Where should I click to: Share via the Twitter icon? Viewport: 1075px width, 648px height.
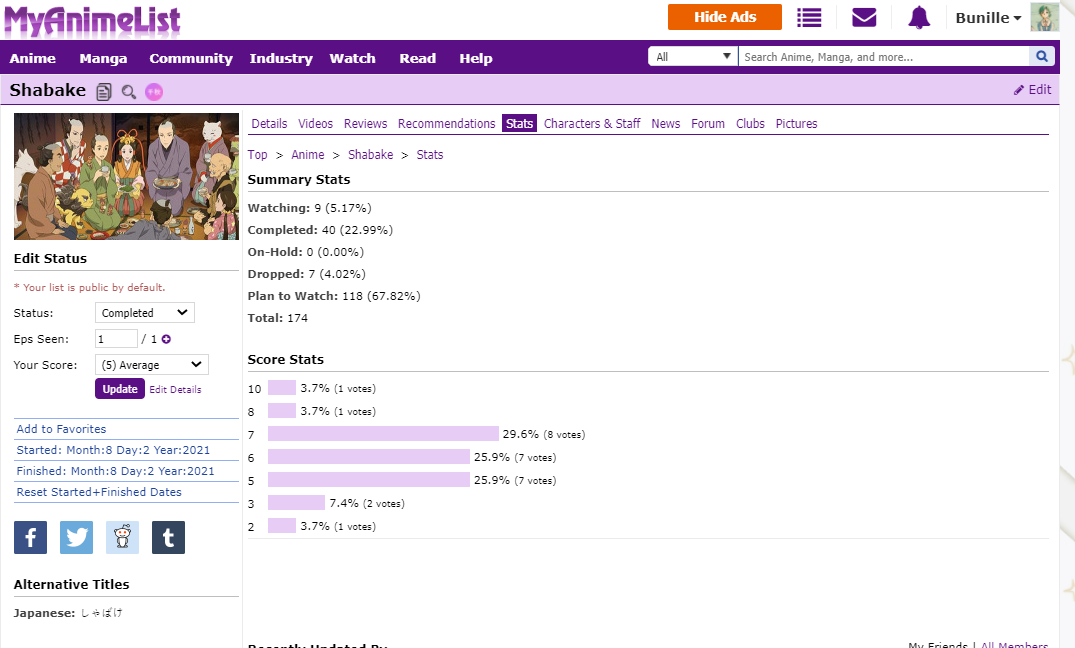pos(76,538)
